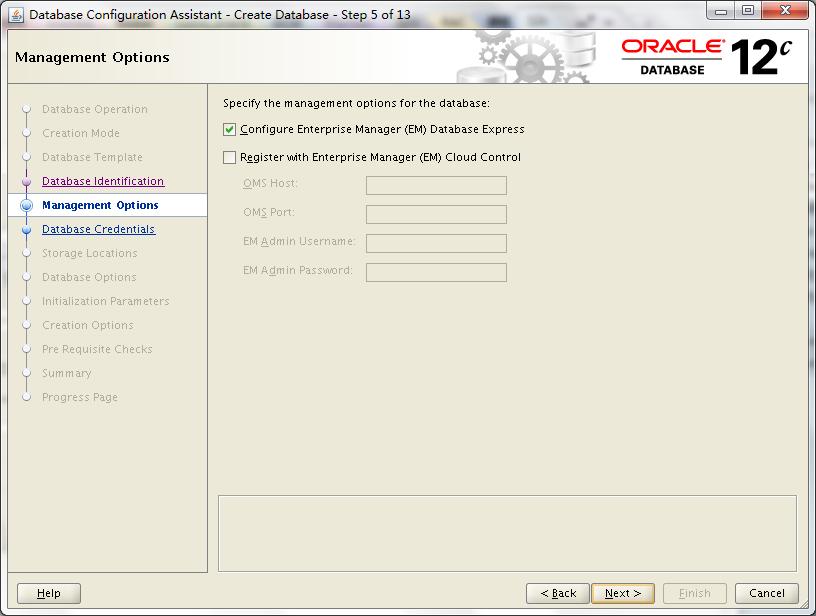The image size is (816, 616).
Task: Click the Finish button
Action: pos(694,593)
